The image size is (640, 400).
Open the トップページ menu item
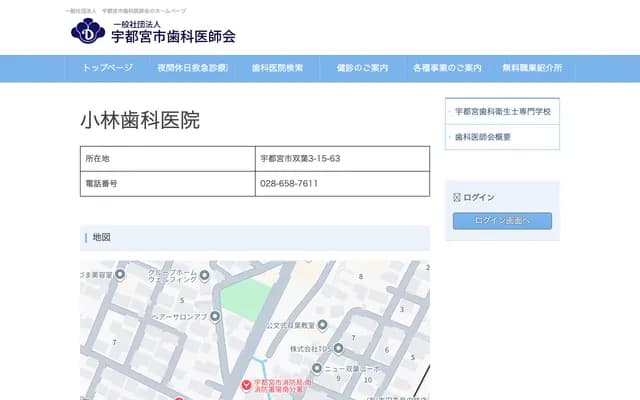click(107, 68)
